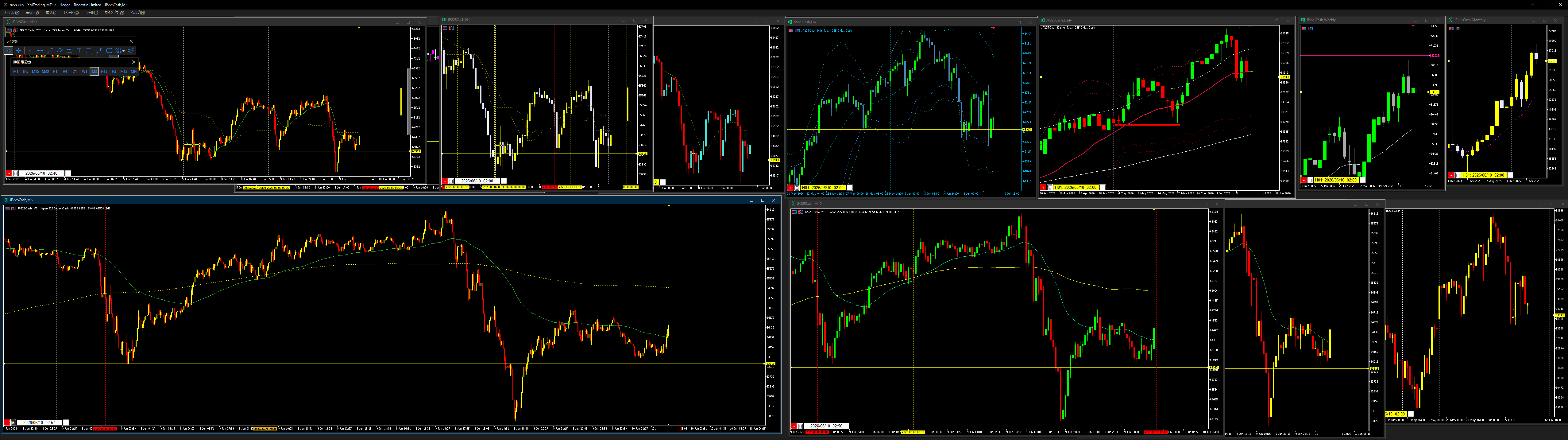This screenshot has width=1568, height=440.
Task: Open the チャート(C) menu
Action: click(71, 13)
